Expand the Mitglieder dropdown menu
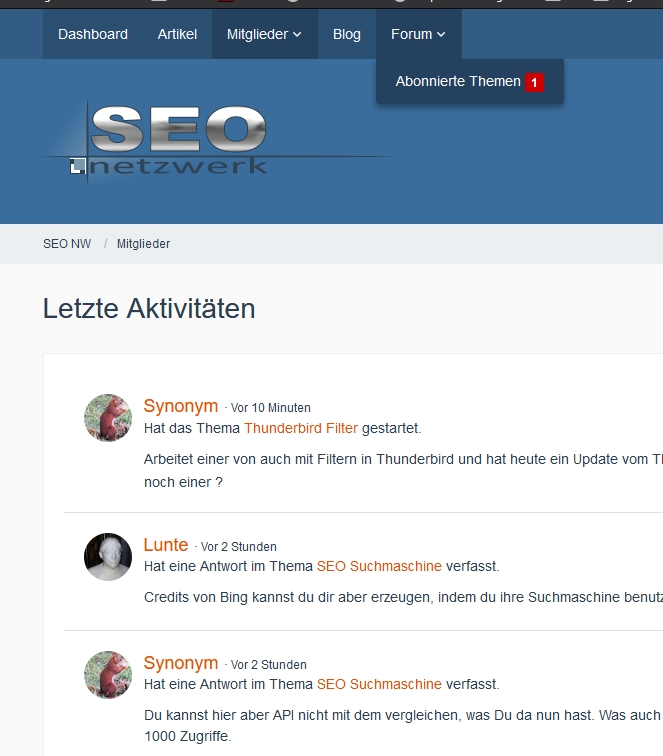 [264, 34]
